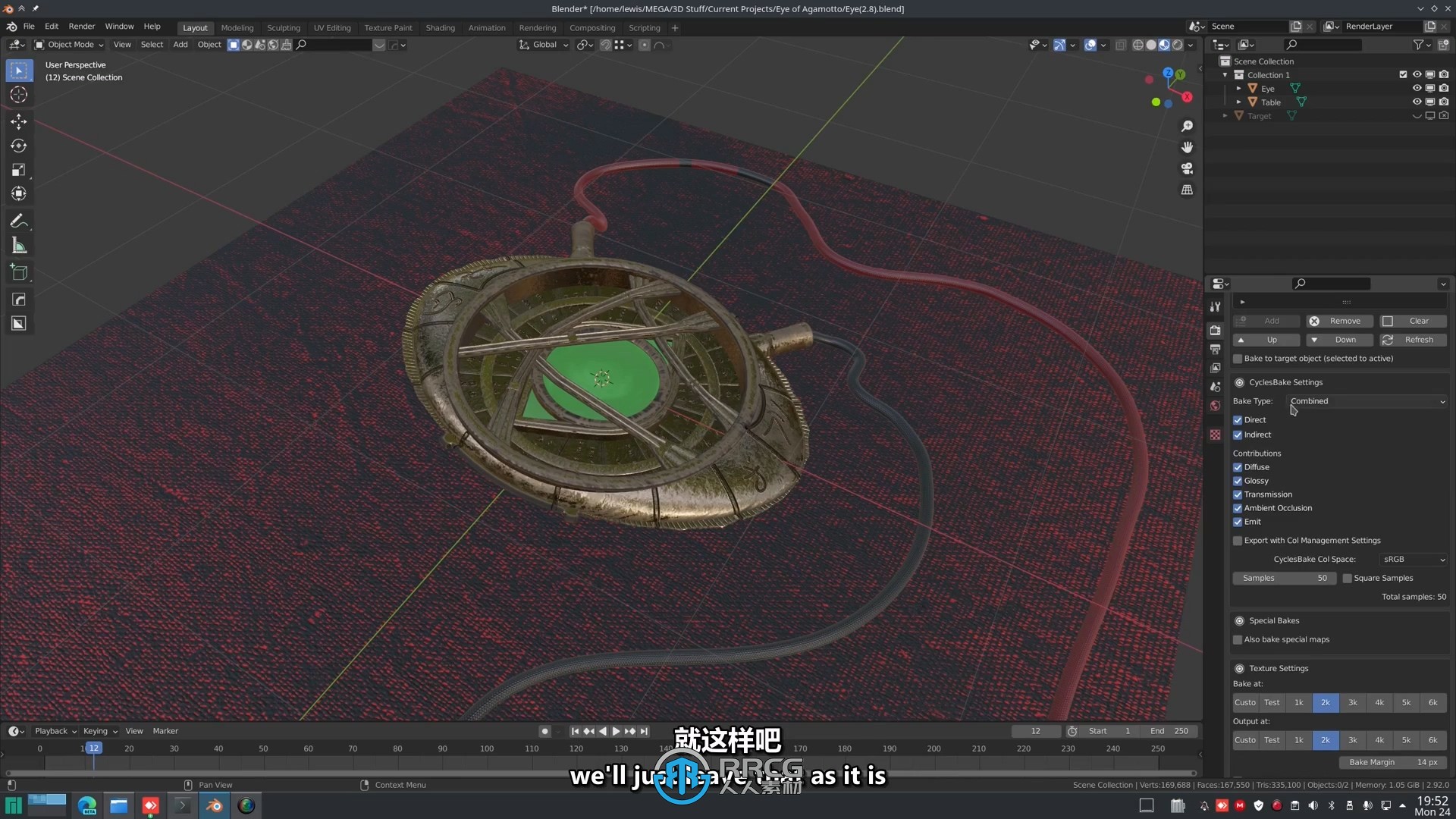This screenshot has width=1456, height=819.
Task: Hide Eye collection in viewport
Action: pyautogui.click(x=1416, y=89)
